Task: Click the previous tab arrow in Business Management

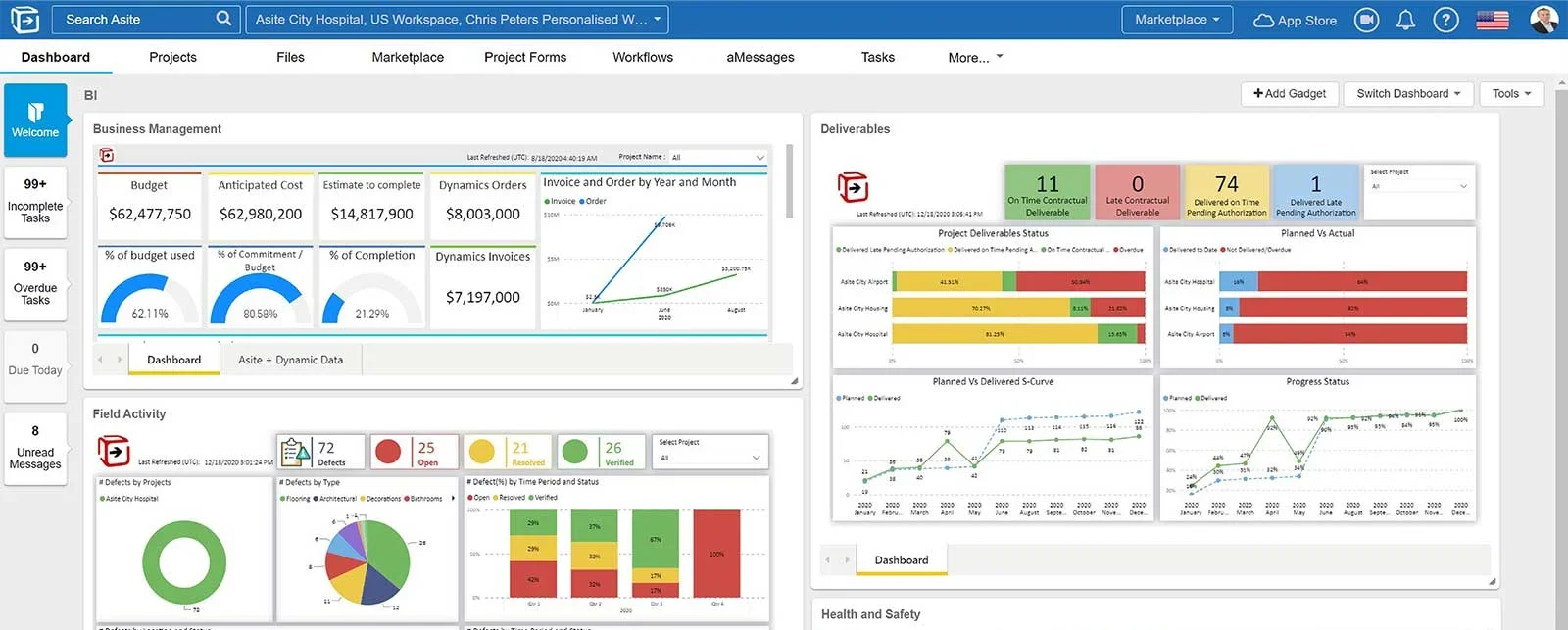Action: (101, 360)
